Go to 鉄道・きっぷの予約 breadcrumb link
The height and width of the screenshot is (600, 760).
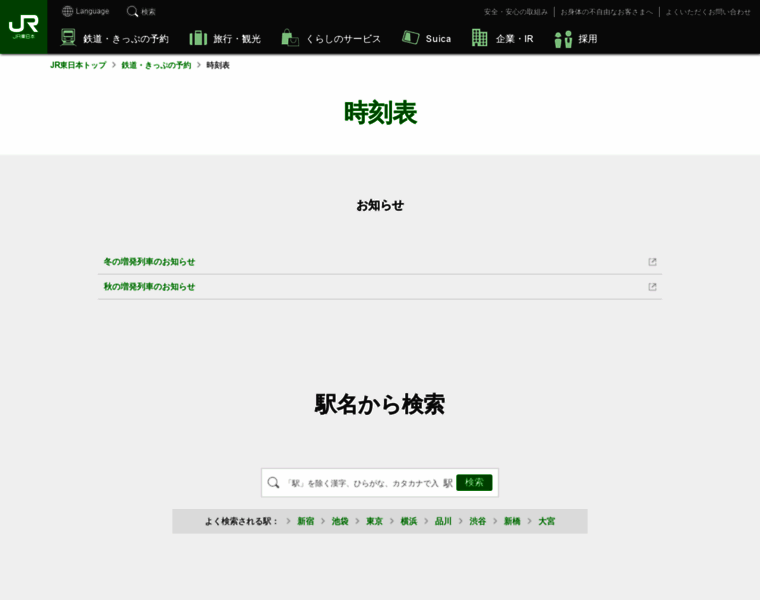(156, 65)
